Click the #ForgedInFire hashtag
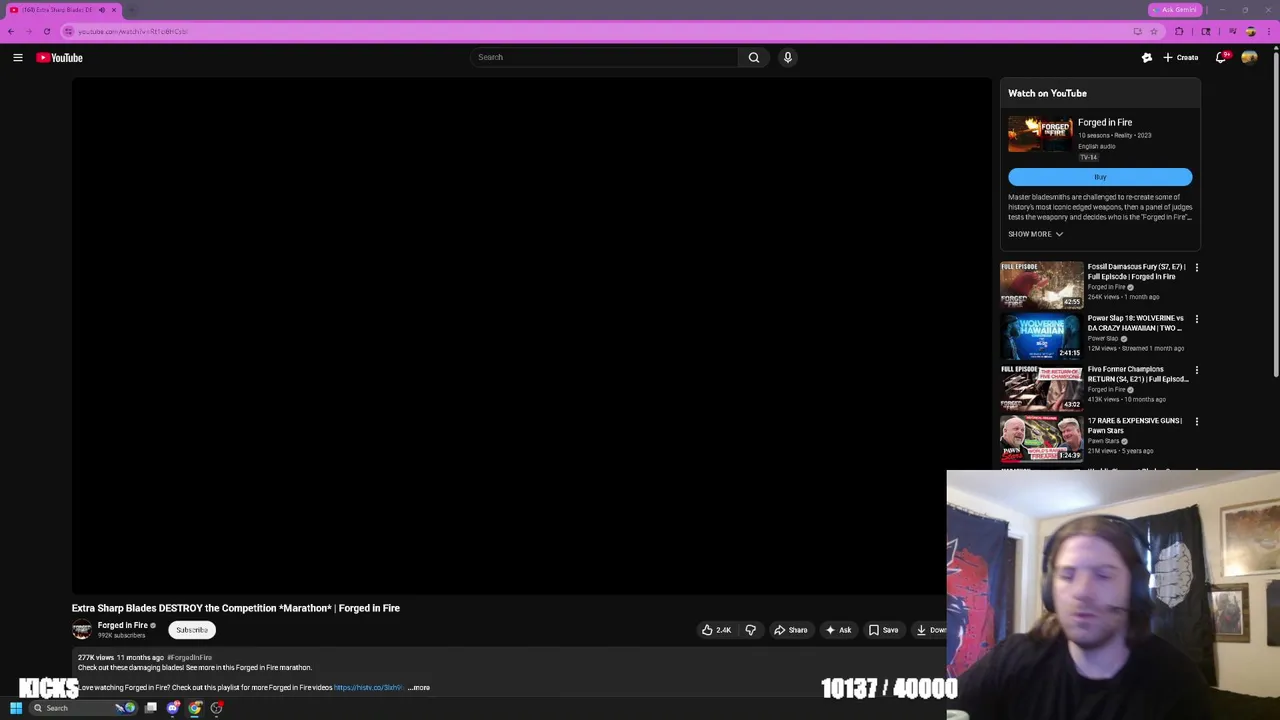Viewport: 1280px width, 720px height. coord(189,658)
